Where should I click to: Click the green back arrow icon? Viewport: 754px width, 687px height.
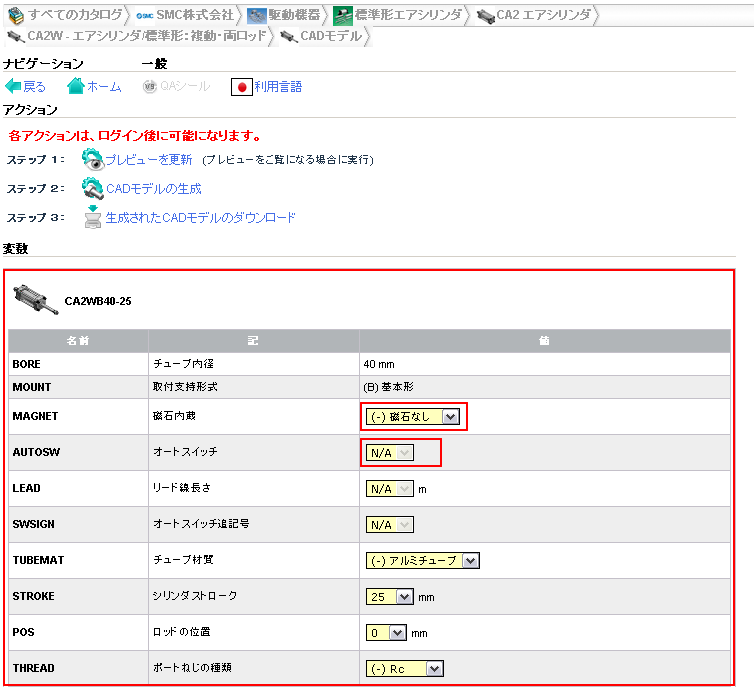coord(13,87)
